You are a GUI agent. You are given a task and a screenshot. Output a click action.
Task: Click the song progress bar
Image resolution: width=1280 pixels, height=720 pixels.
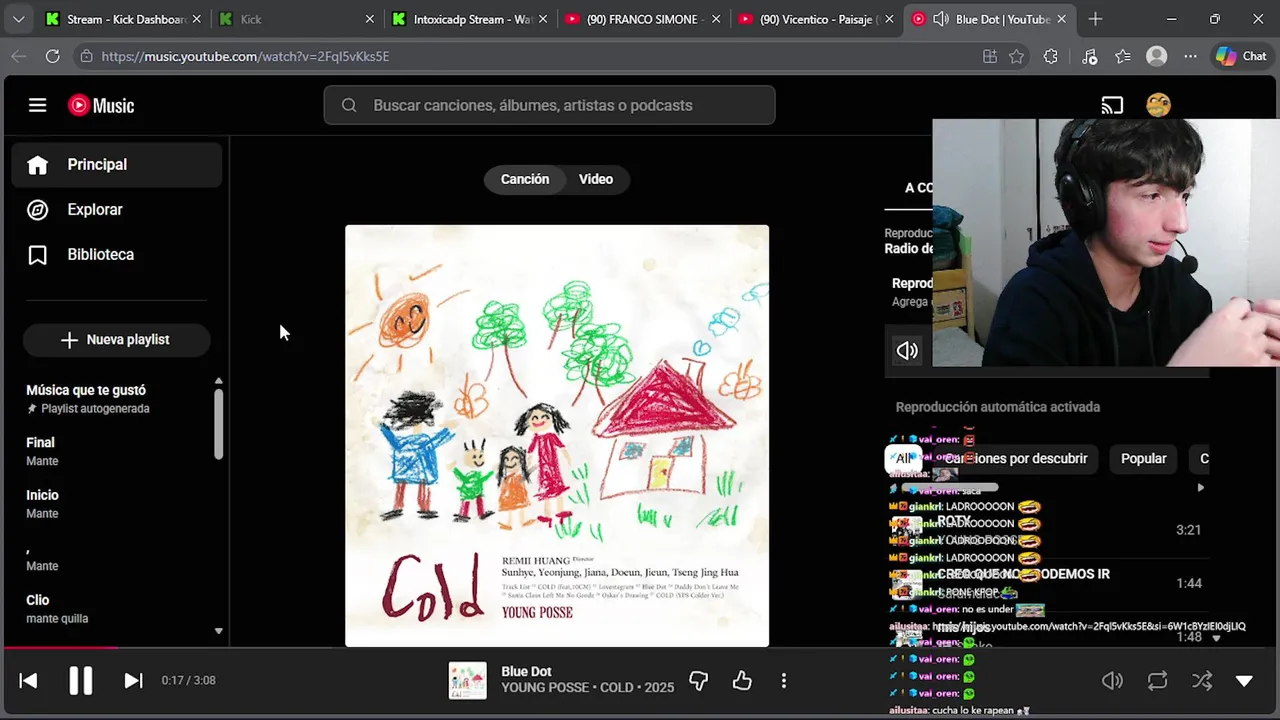[640, 647]
